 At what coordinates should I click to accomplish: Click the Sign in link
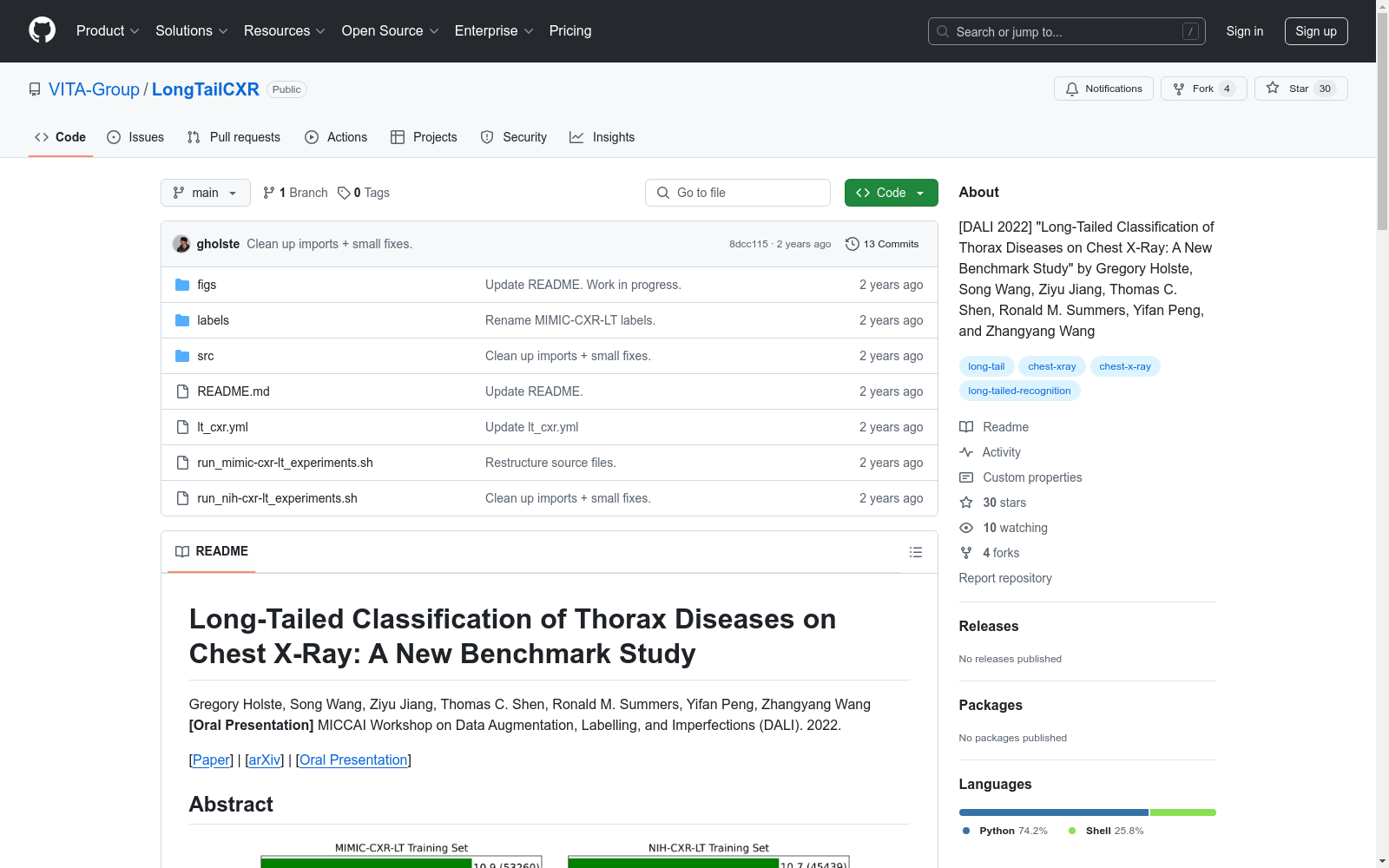pyautogui.click(x=1245, y=31)
